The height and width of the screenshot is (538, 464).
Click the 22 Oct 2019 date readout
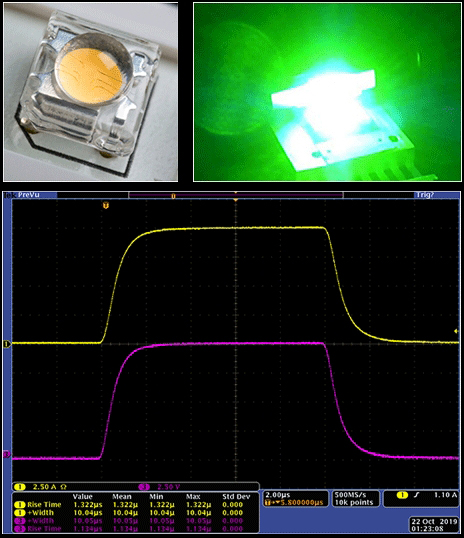pos(434,522)
